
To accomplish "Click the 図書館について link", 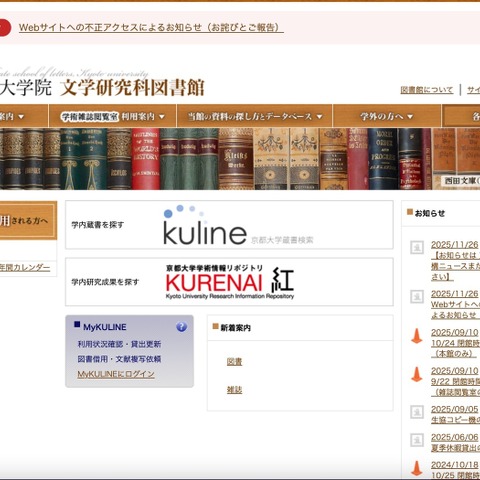I will pyautogui.click(x=427, y=90).
